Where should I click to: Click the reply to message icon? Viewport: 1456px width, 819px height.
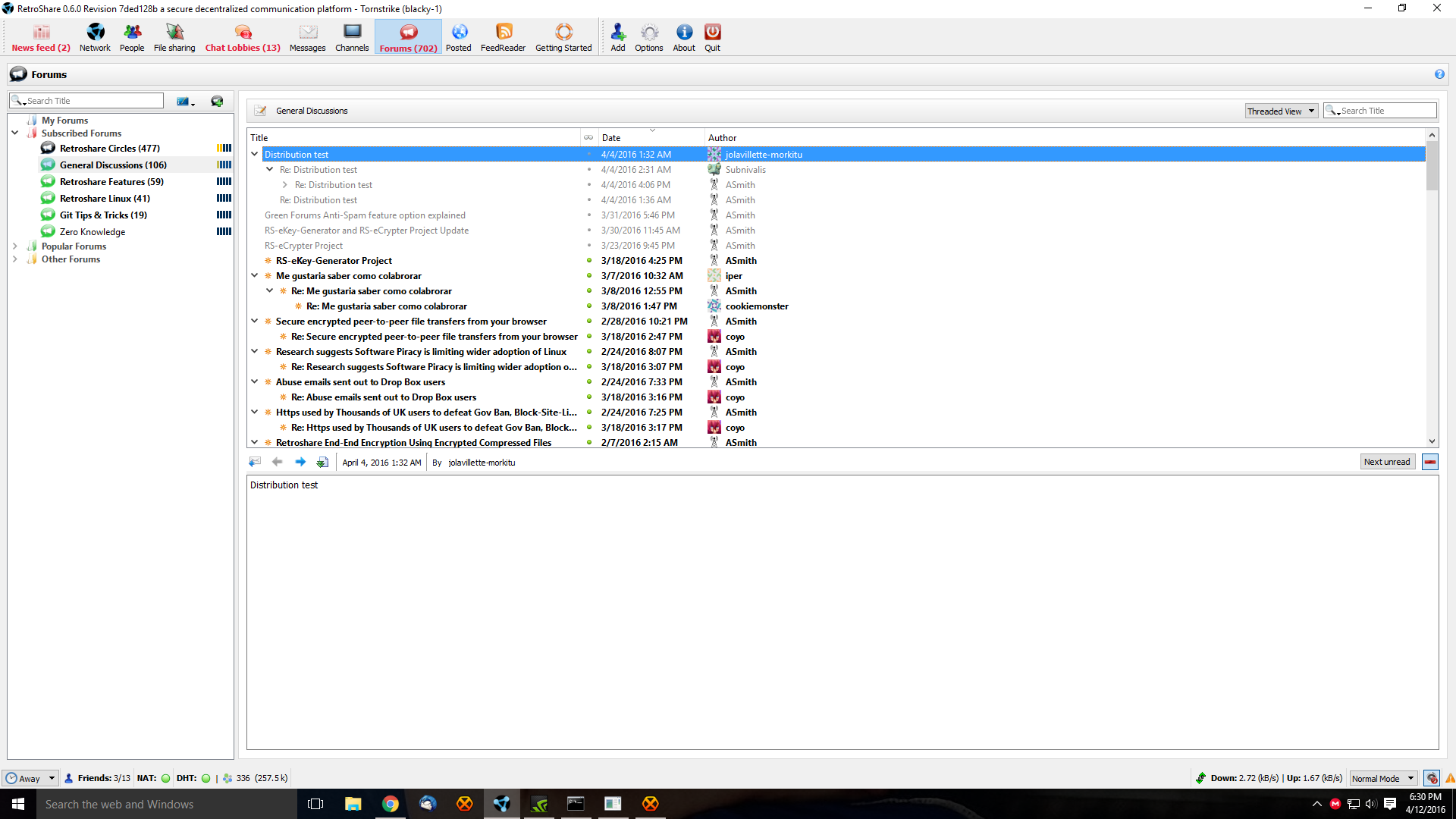255,462
